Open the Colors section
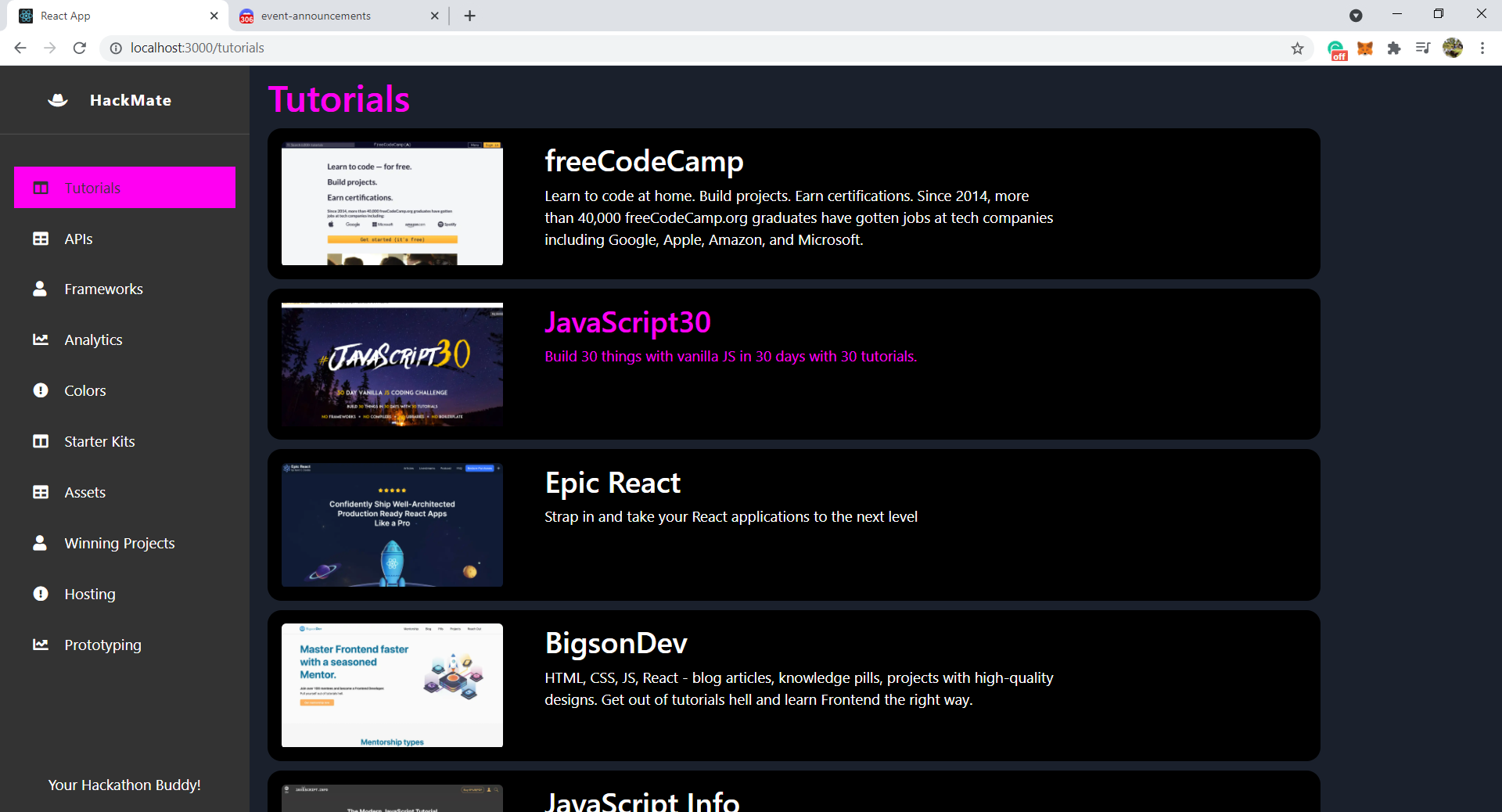The width and height of the screenshot is (1502, 812). pyautogui.click(x=124, y=390)
